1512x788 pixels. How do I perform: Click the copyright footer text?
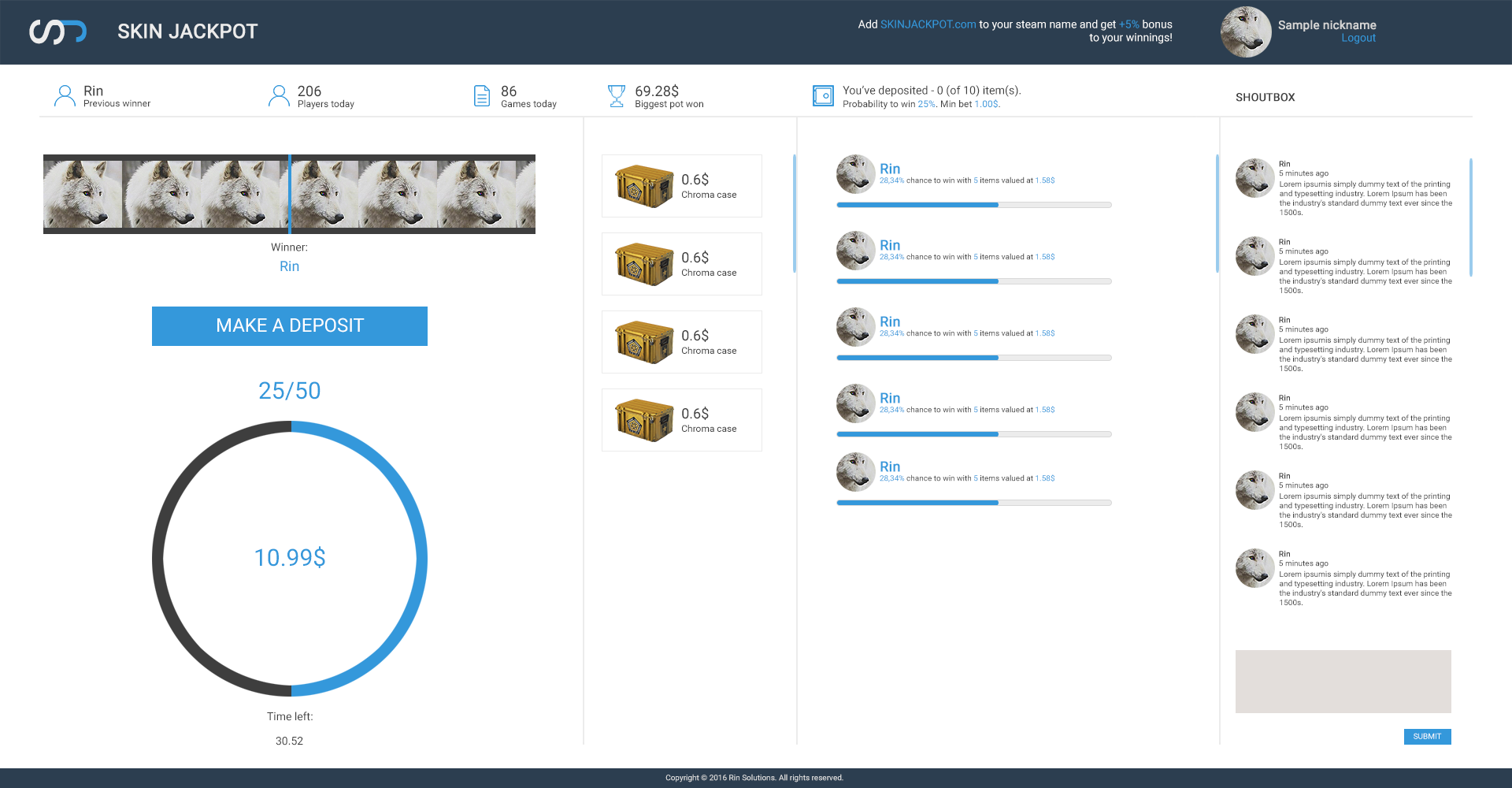(x=754, y=778)
